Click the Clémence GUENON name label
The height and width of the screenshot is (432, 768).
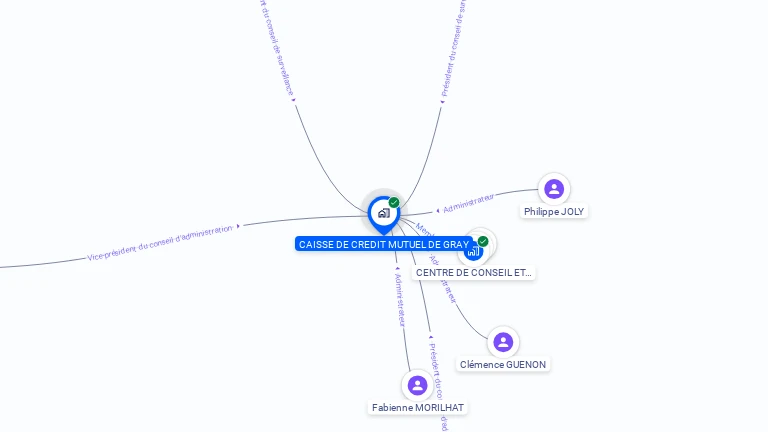click(x=503, y=364)
